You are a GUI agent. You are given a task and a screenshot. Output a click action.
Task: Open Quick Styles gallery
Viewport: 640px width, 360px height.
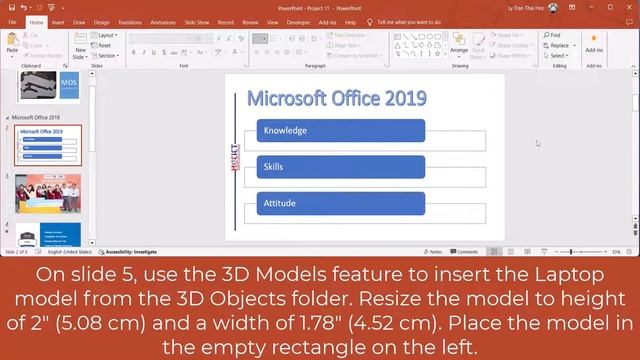[x=478, y=46]
